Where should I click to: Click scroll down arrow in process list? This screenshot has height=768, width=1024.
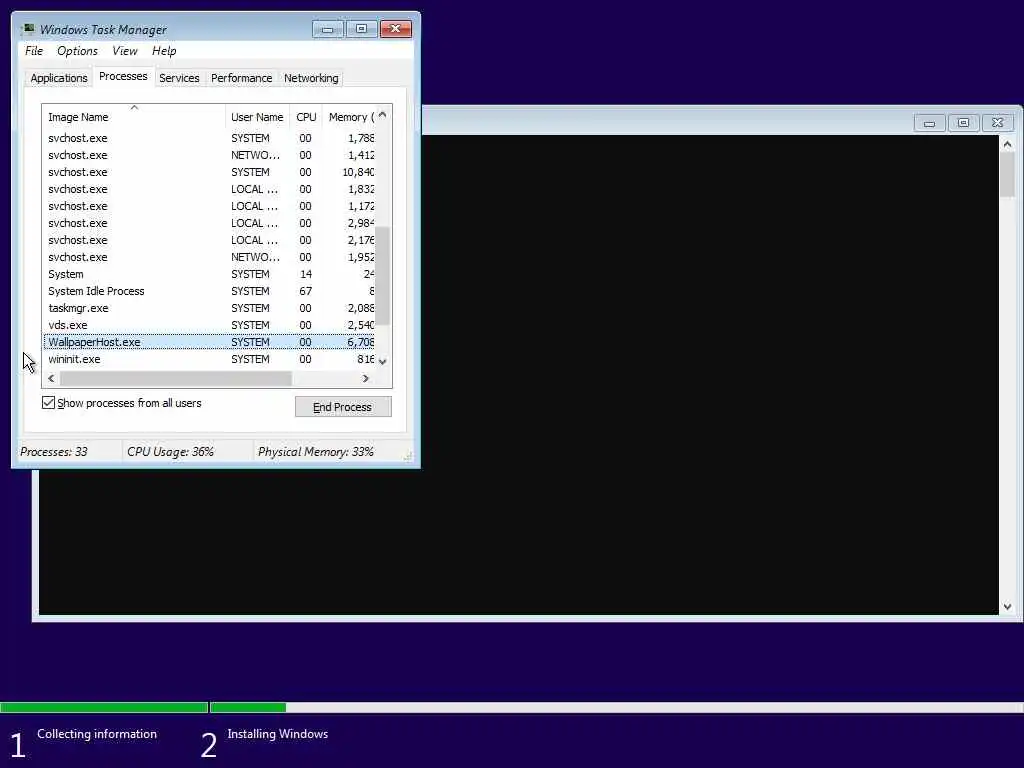(x=383, y=361)
